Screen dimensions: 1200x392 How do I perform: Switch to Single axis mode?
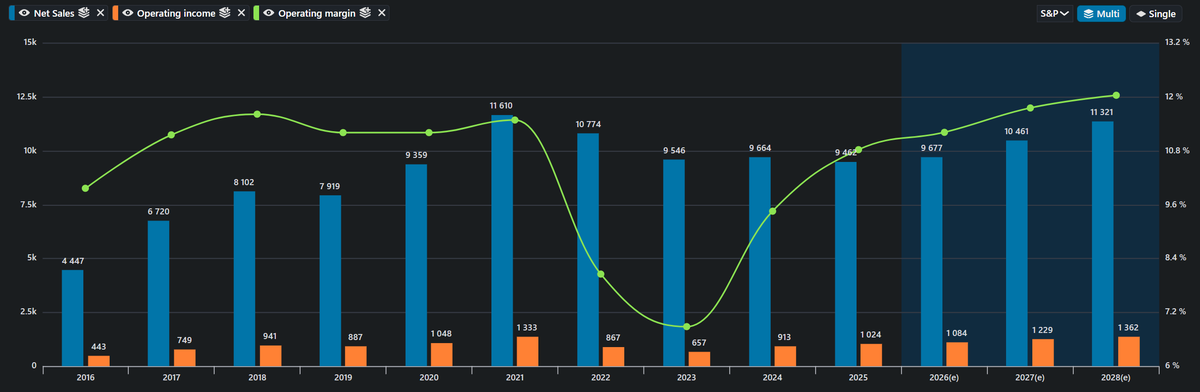(x=1156, y=14)
